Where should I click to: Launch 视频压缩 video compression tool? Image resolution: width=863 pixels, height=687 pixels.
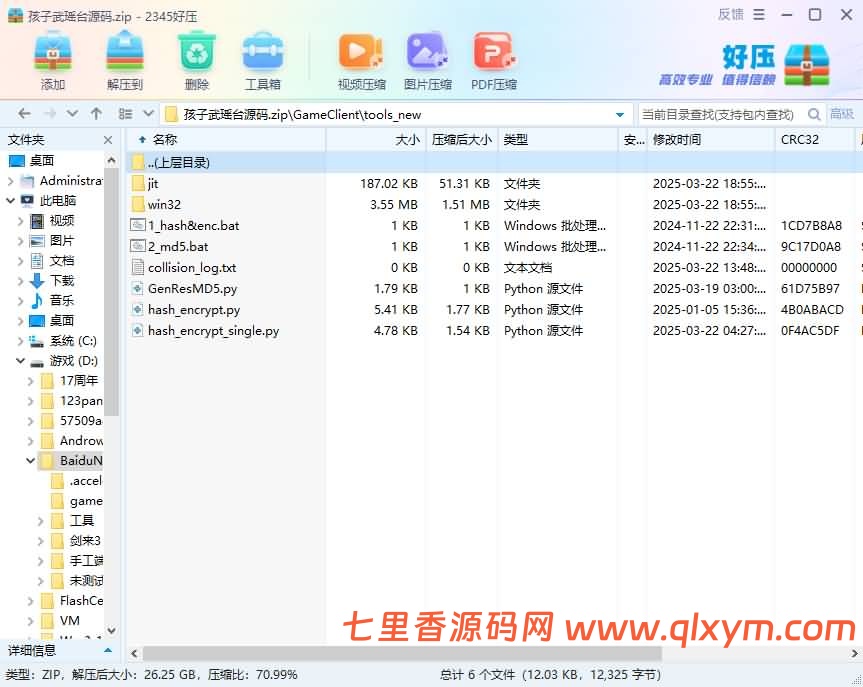[x=360, y=55]
